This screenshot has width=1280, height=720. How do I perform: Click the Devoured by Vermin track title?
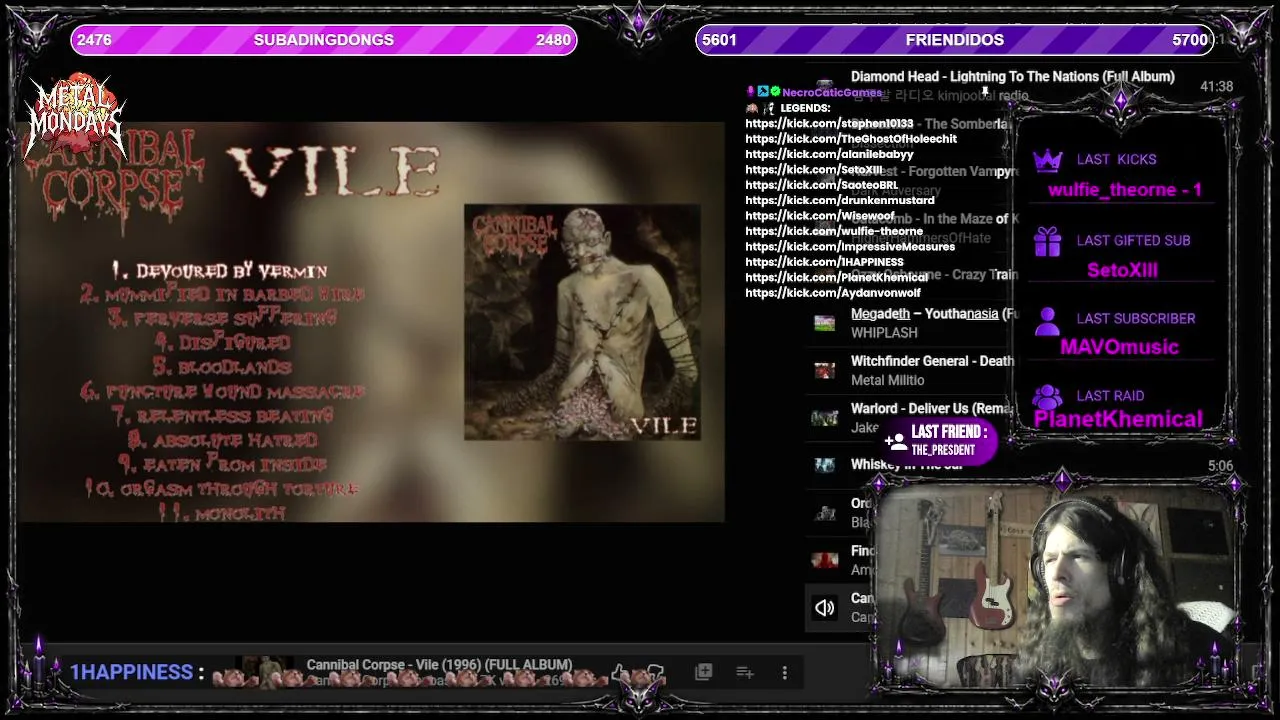220,271
